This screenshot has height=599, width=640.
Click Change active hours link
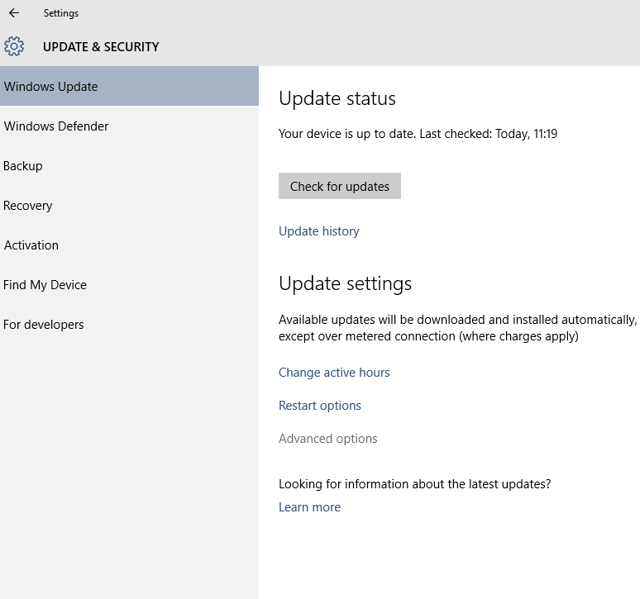(334, 373)
